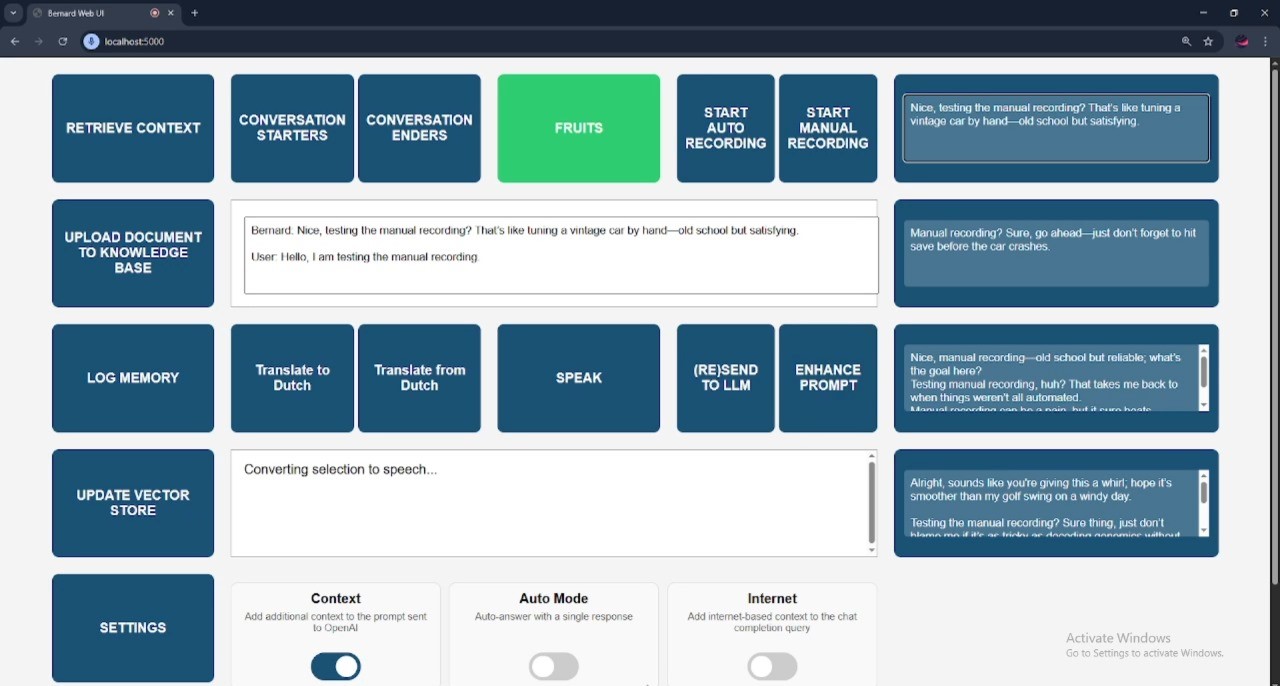Viewport: 1280px width, 686px height.
Task: Expand the tab search dropdown arrow
Action: point(13,13)
